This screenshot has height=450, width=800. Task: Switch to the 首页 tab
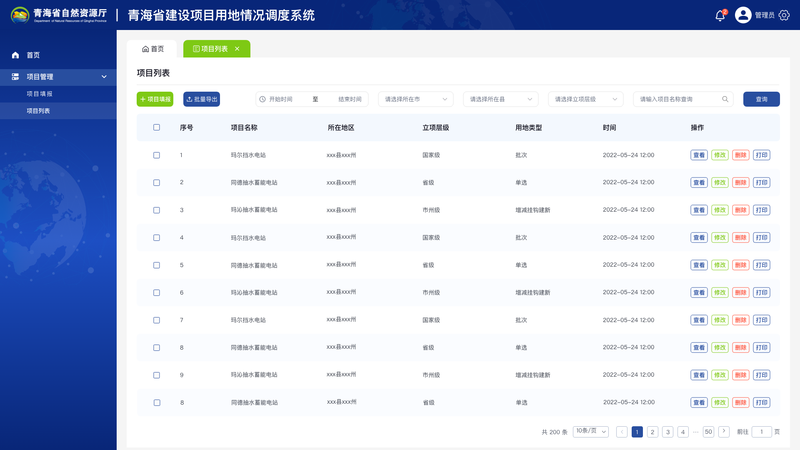pos(153,49)
